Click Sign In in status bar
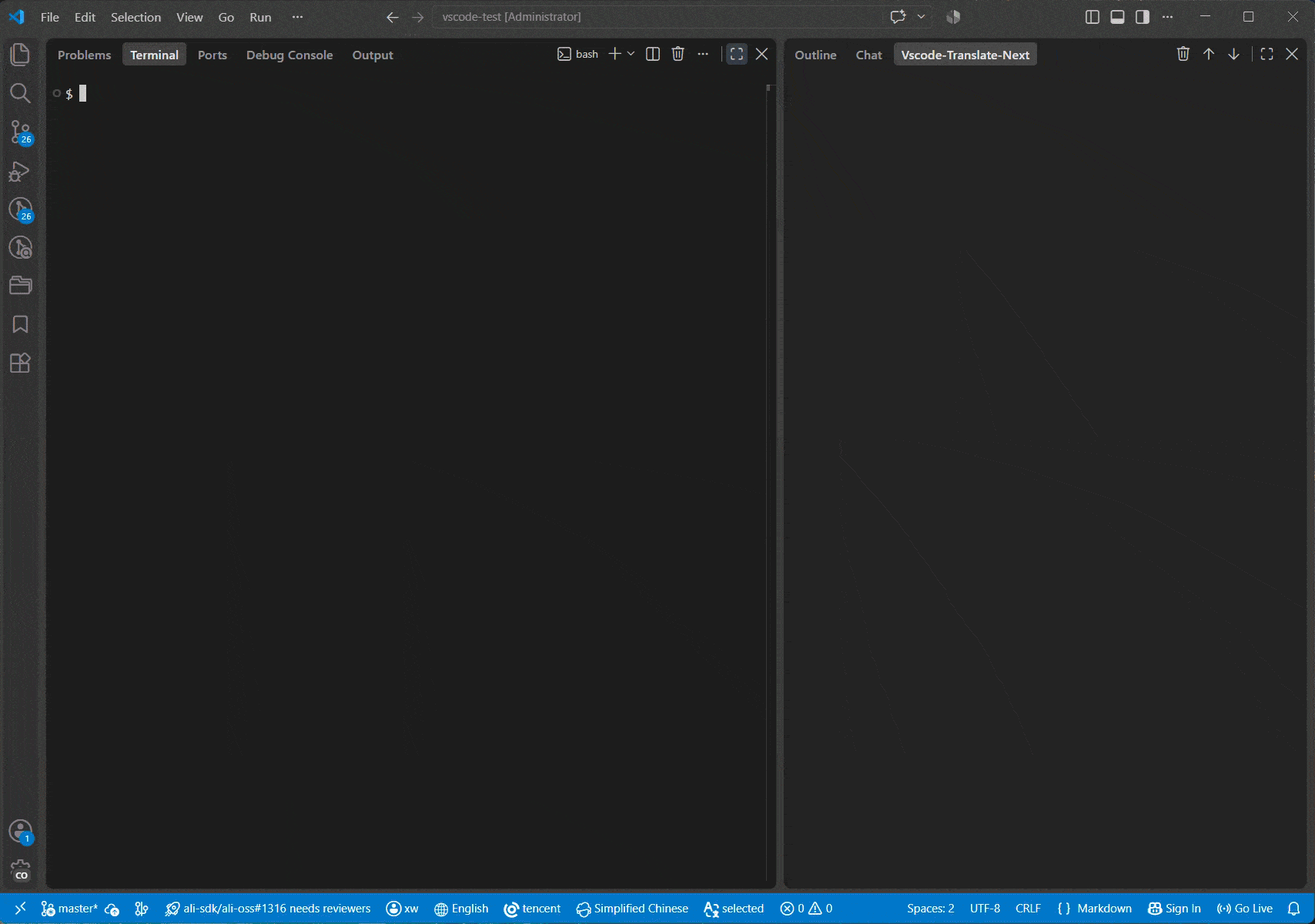 tap(1174, 909)
